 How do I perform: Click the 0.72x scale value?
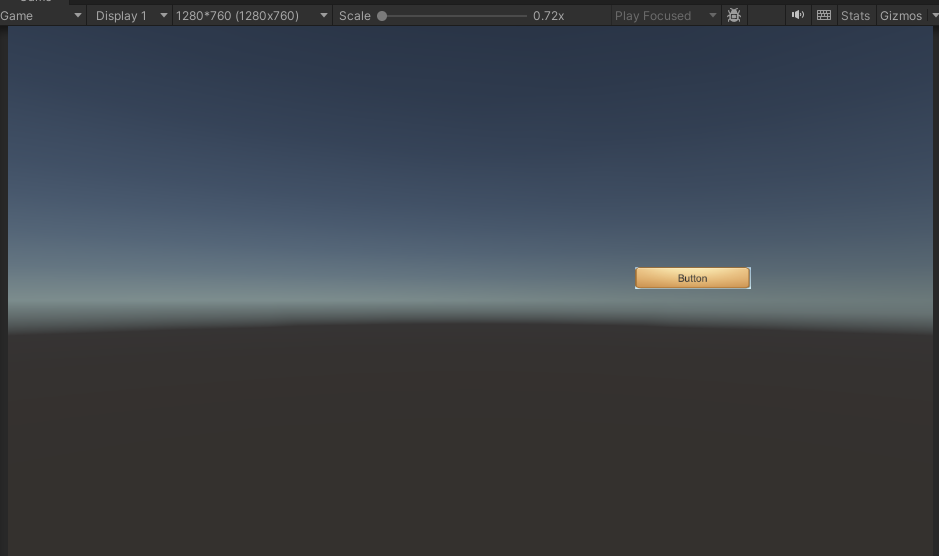548,15
